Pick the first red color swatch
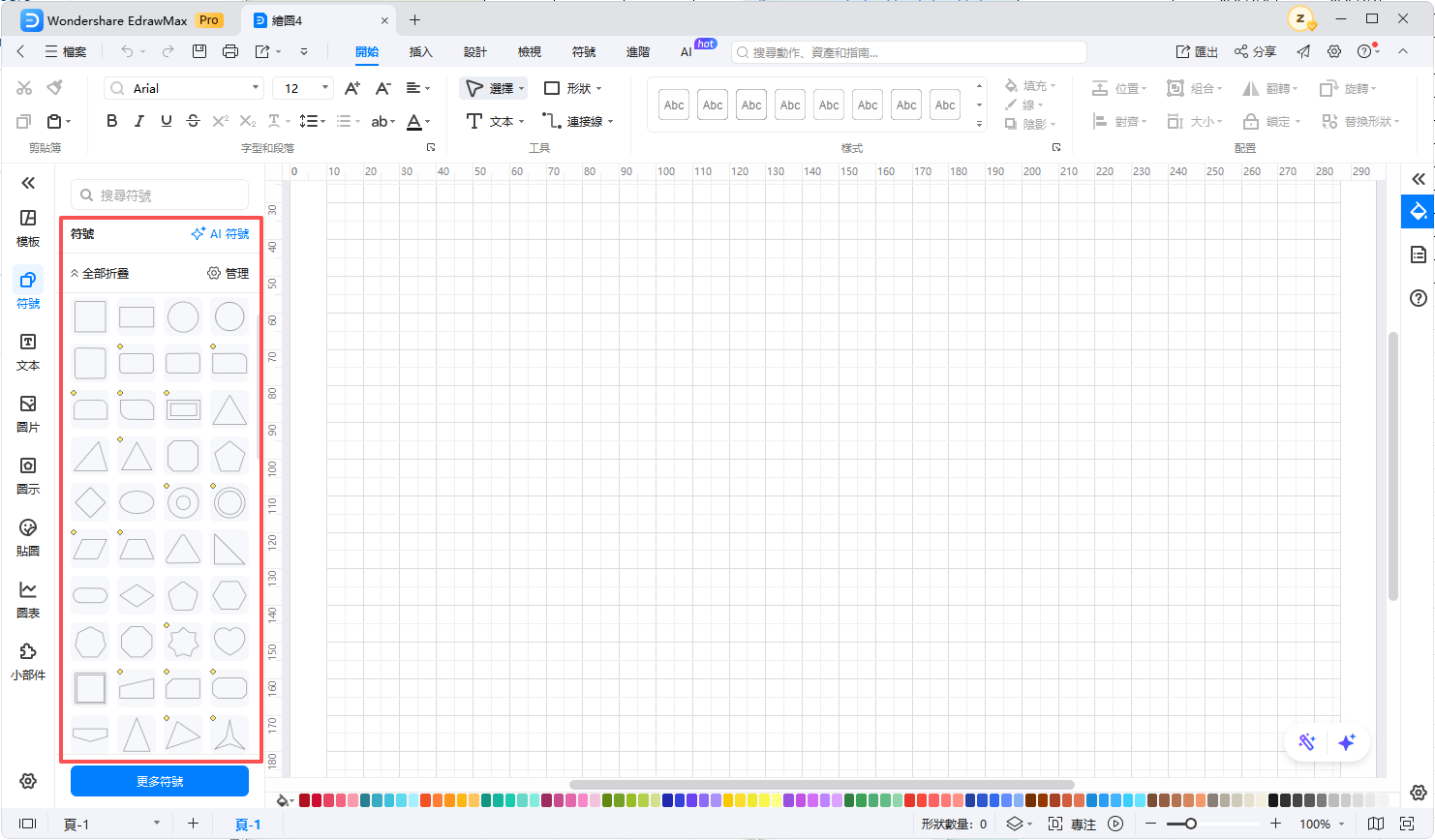 click(x=305, y=800)
